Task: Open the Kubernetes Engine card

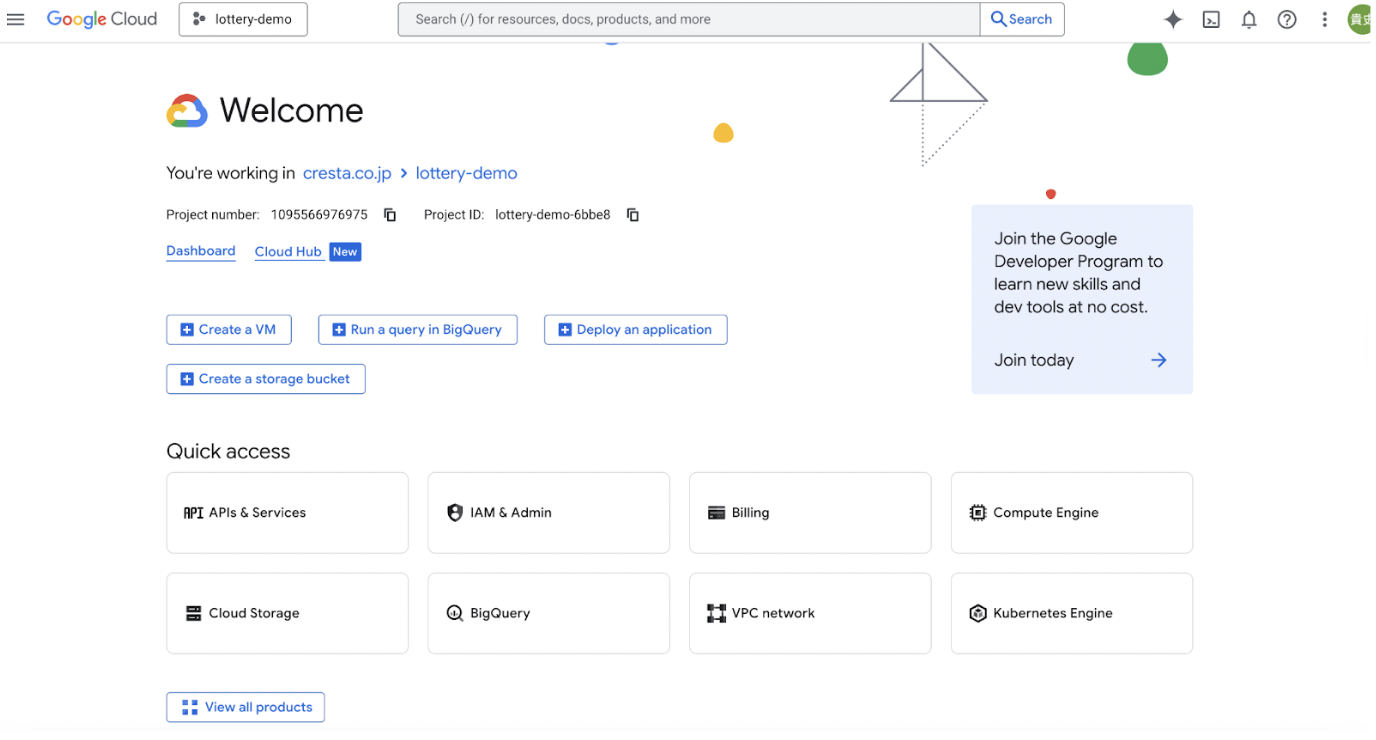Action: pos(1072,614)
